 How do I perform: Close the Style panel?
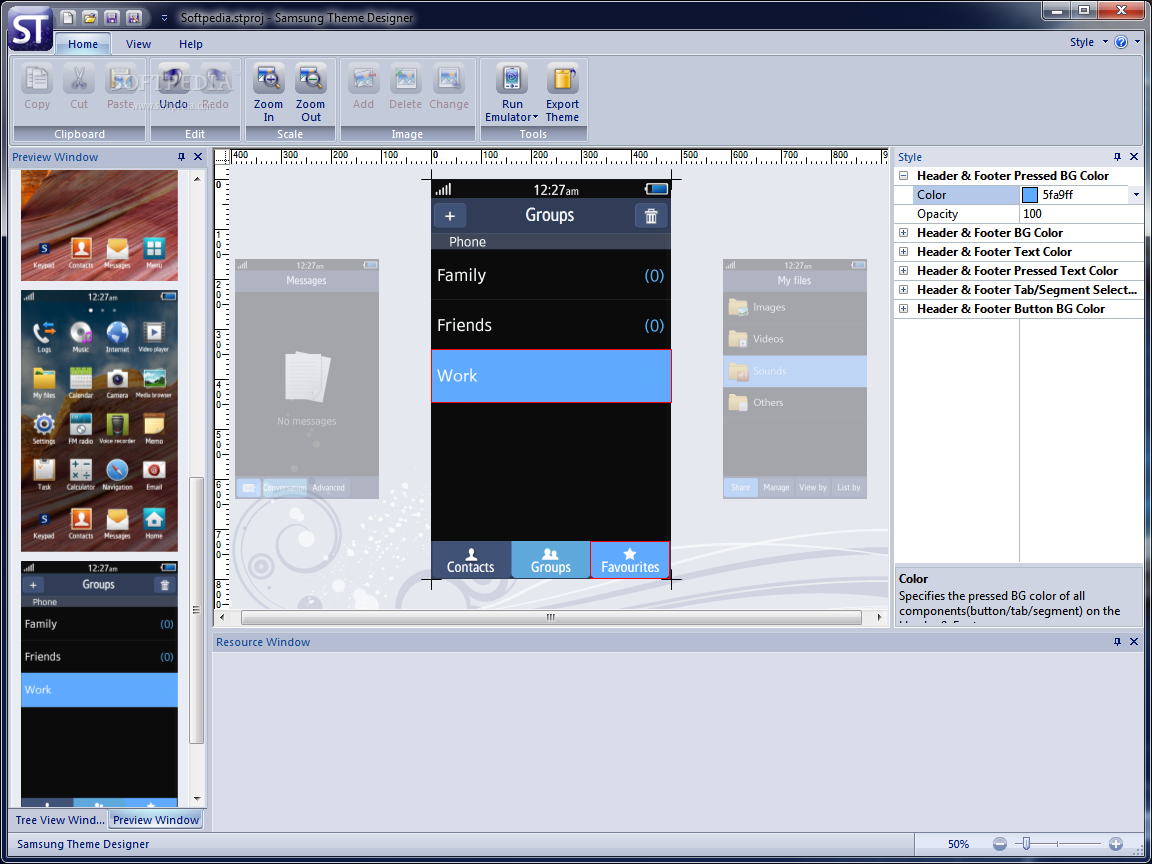[x=1134, y=156]
